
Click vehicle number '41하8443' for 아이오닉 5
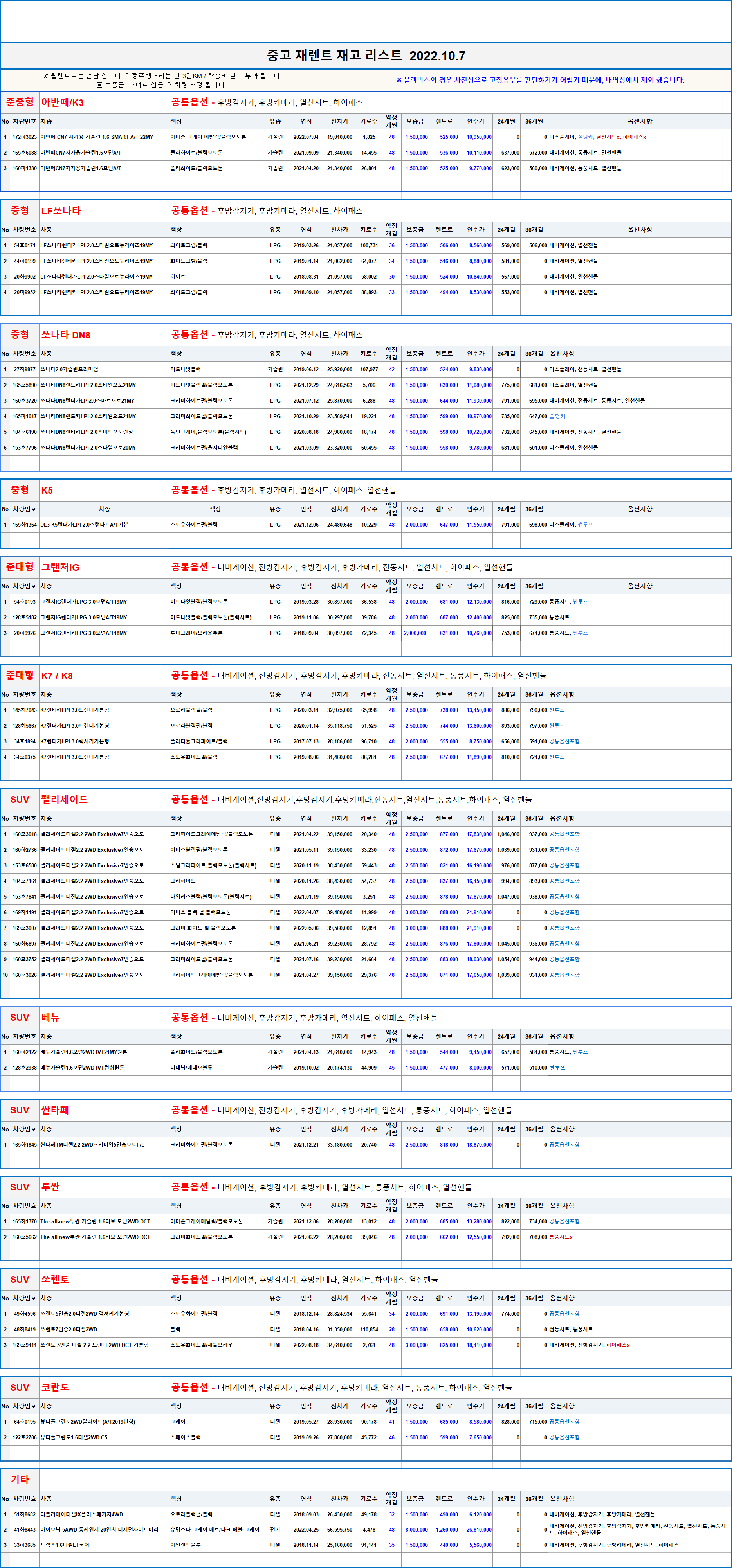(24, 1530)
